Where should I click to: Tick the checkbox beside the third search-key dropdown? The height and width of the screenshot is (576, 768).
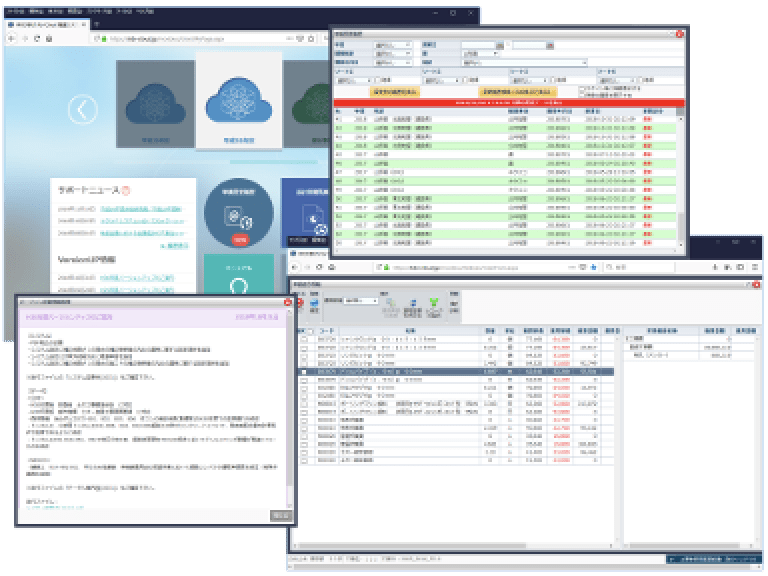tap(552, 80)
